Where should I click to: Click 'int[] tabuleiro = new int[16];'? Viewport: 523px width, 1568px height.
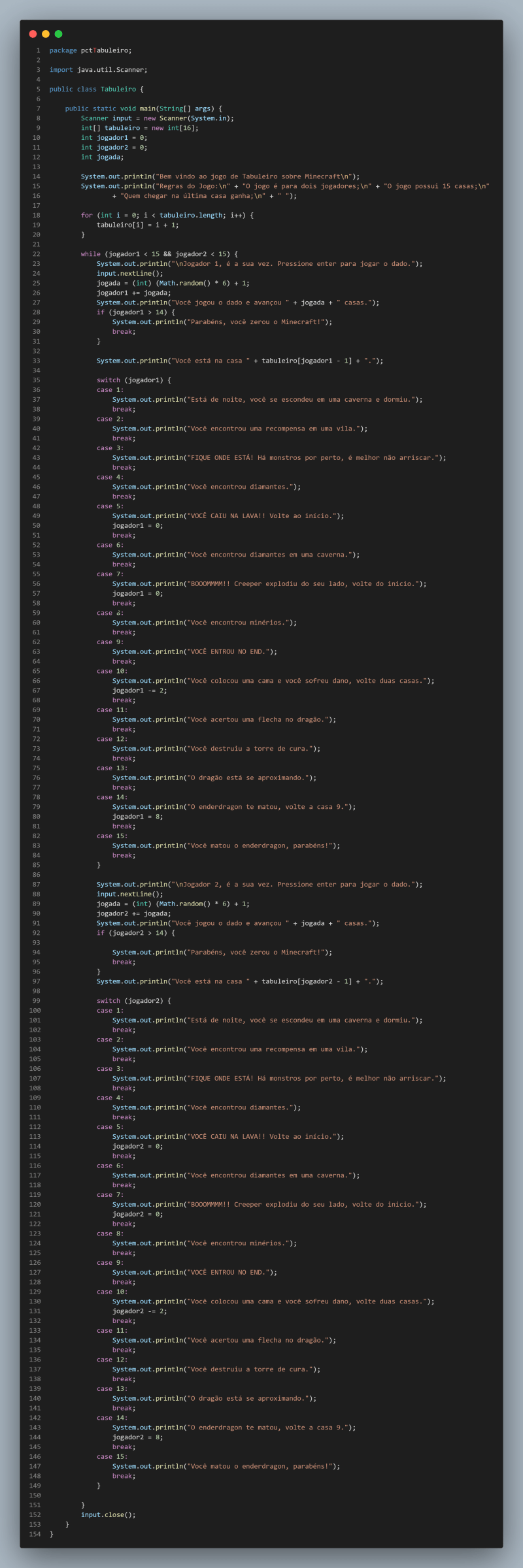[x=140, y=128]
